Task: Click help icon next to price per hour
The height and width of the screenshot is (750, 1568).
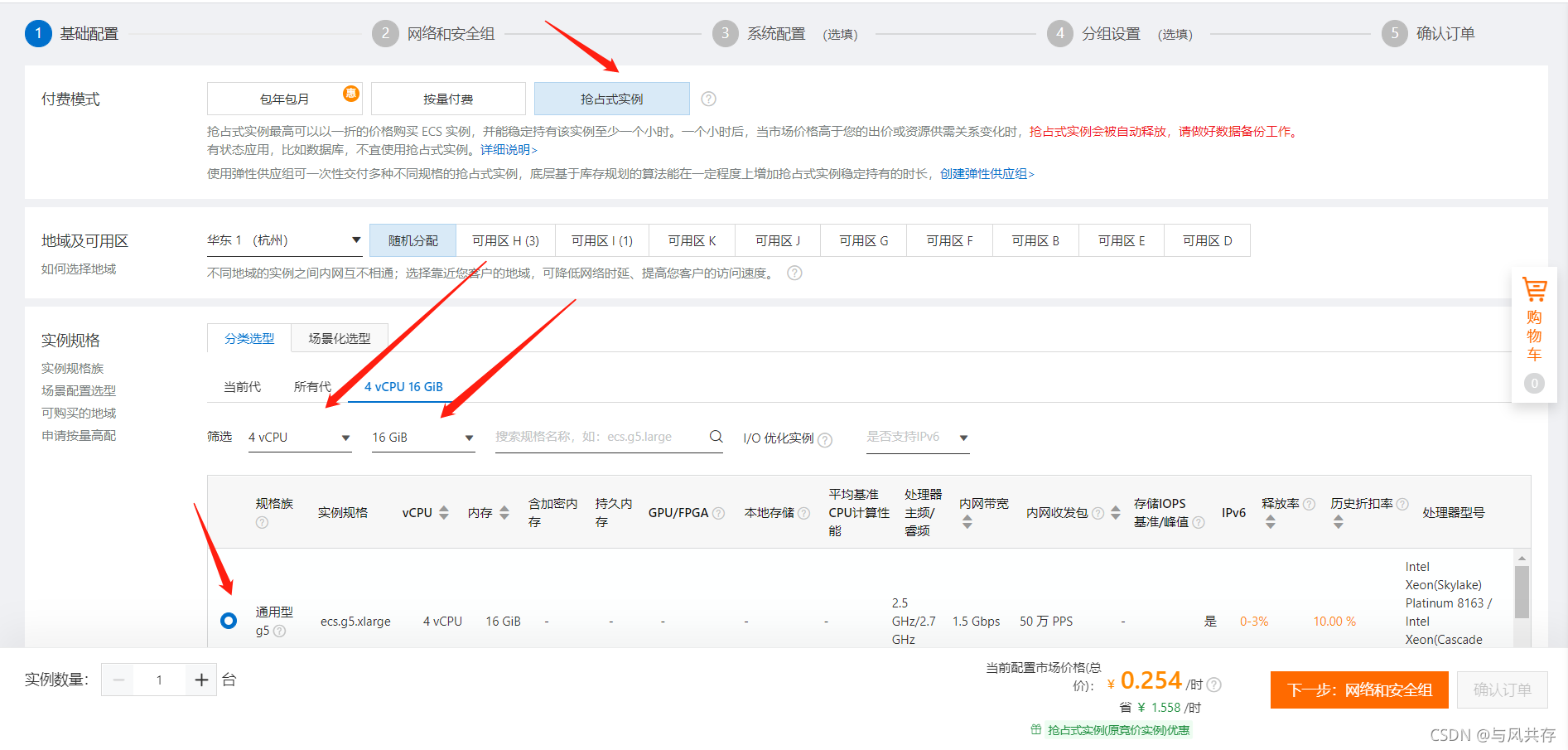Action: coord(1214,685)
